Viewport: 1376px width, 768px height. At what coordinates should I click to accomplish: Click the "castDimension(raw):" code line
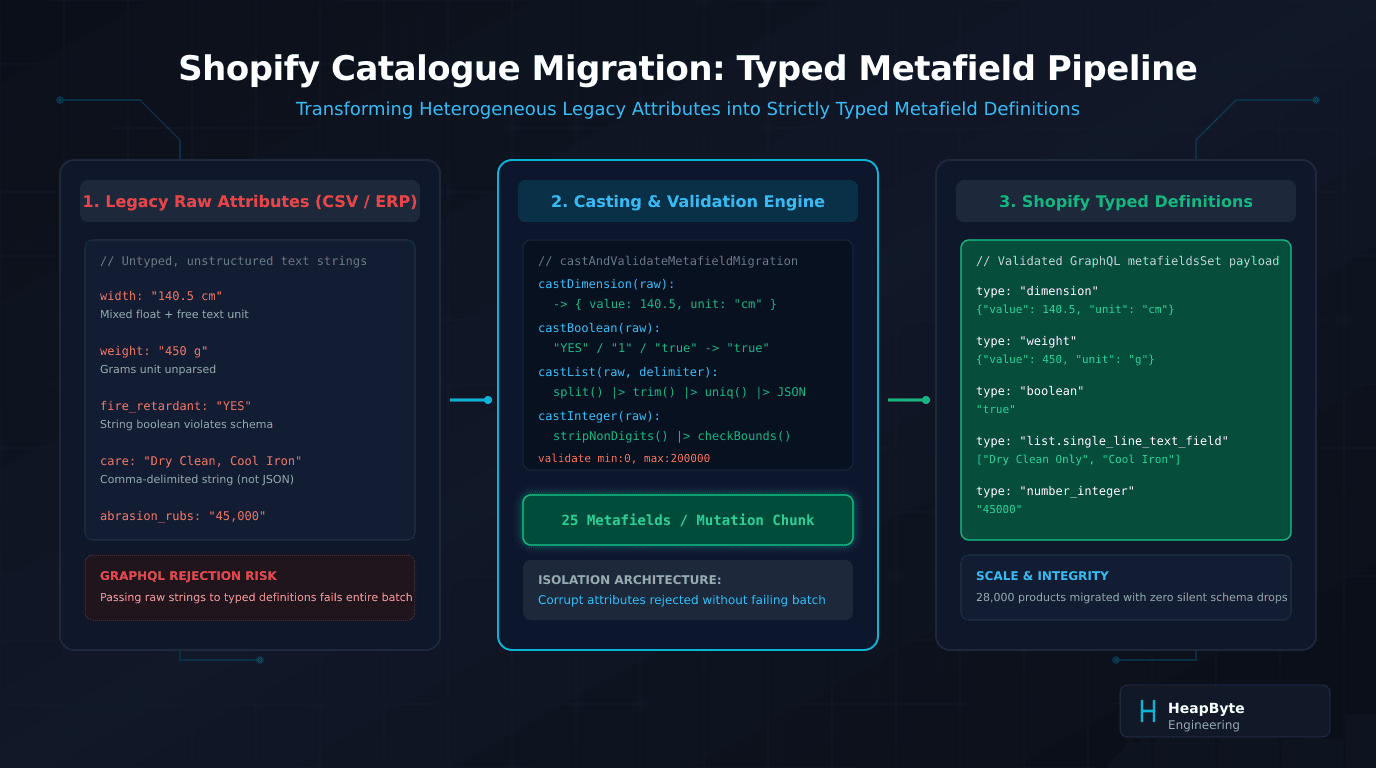coord(606,284)
